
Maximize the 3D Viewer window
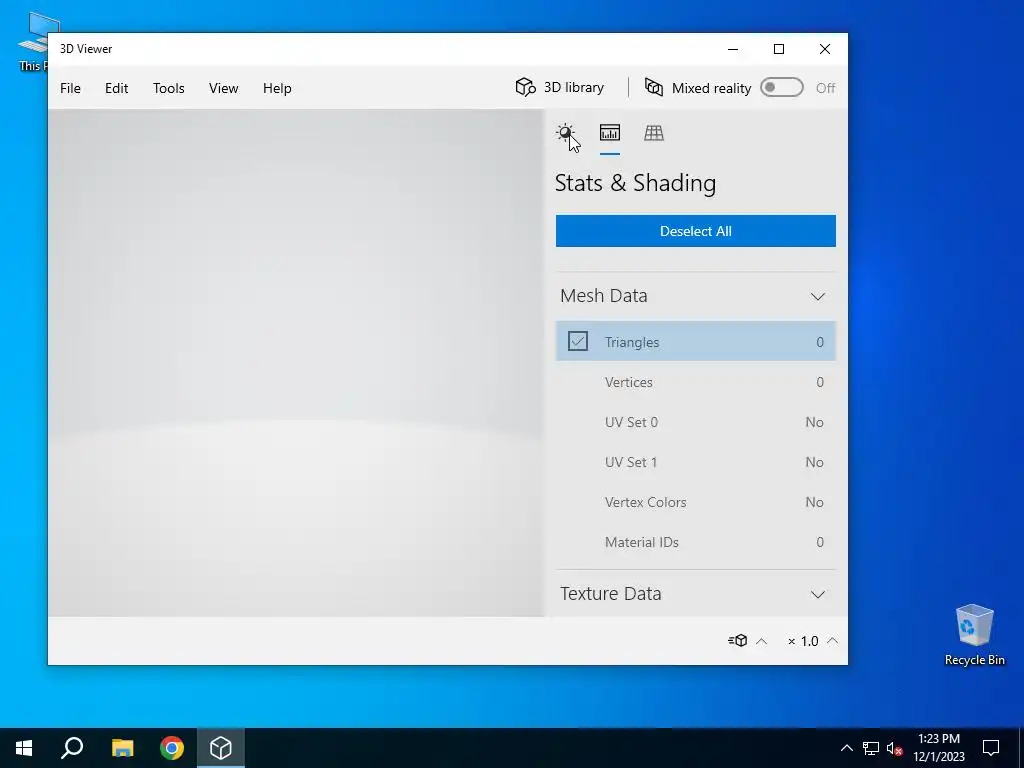779,49
